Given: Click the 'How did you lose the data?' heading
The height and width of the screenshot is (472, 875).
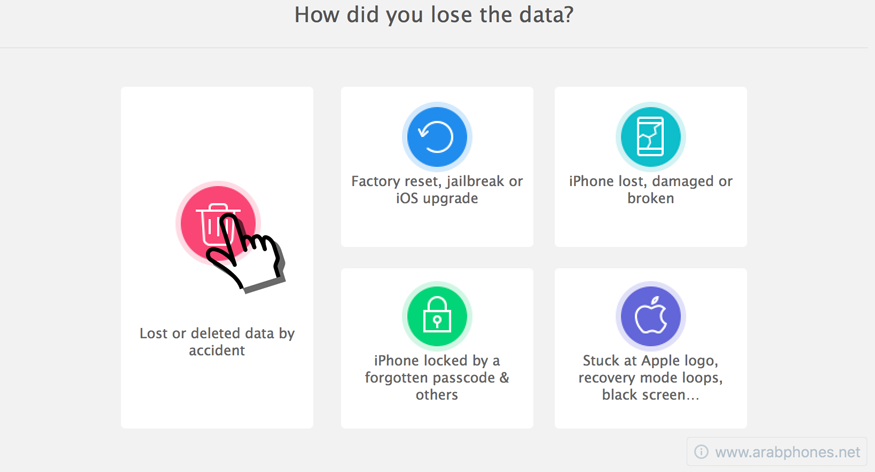Looking at the screenshot, I should click(434, 15).
